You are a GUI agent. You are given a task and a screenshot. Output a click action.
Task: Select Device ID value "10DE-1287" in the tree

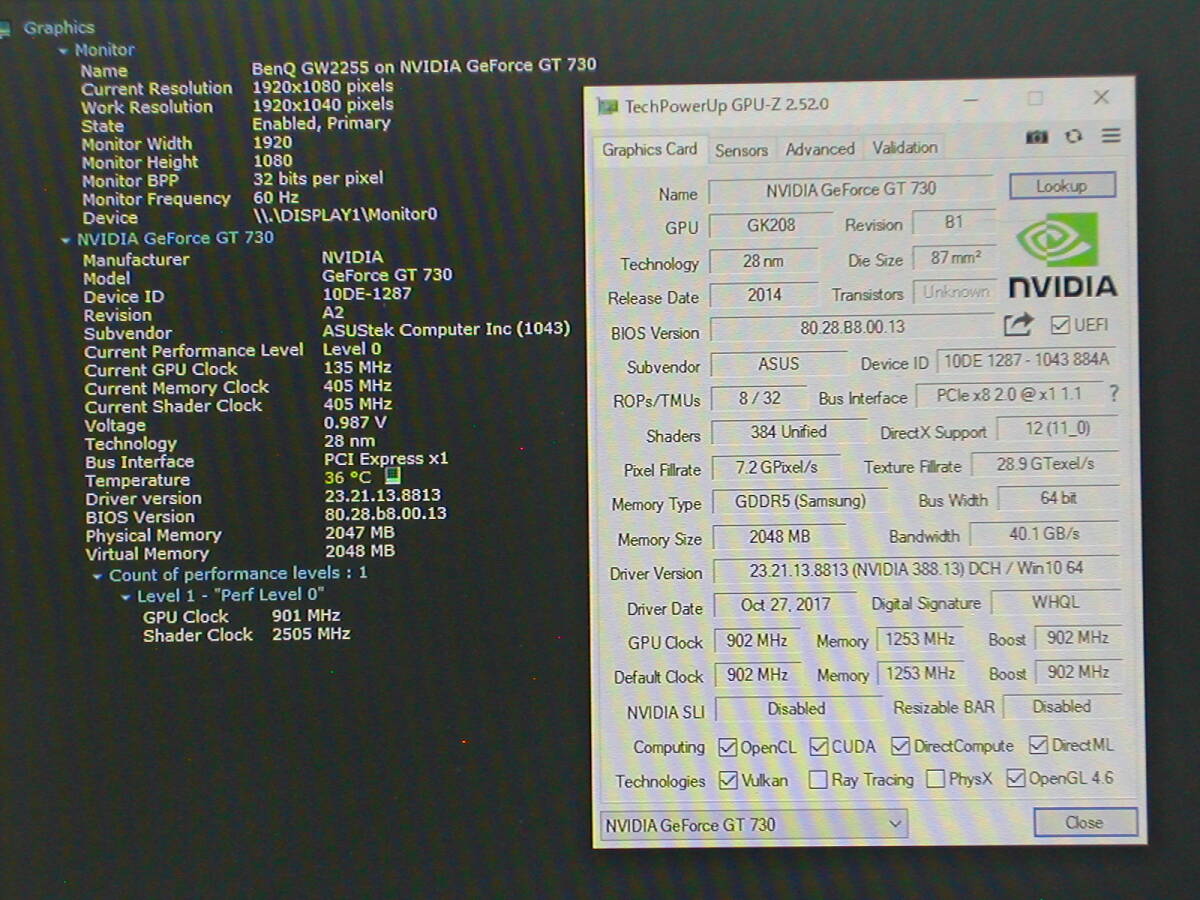click(367, 294)
